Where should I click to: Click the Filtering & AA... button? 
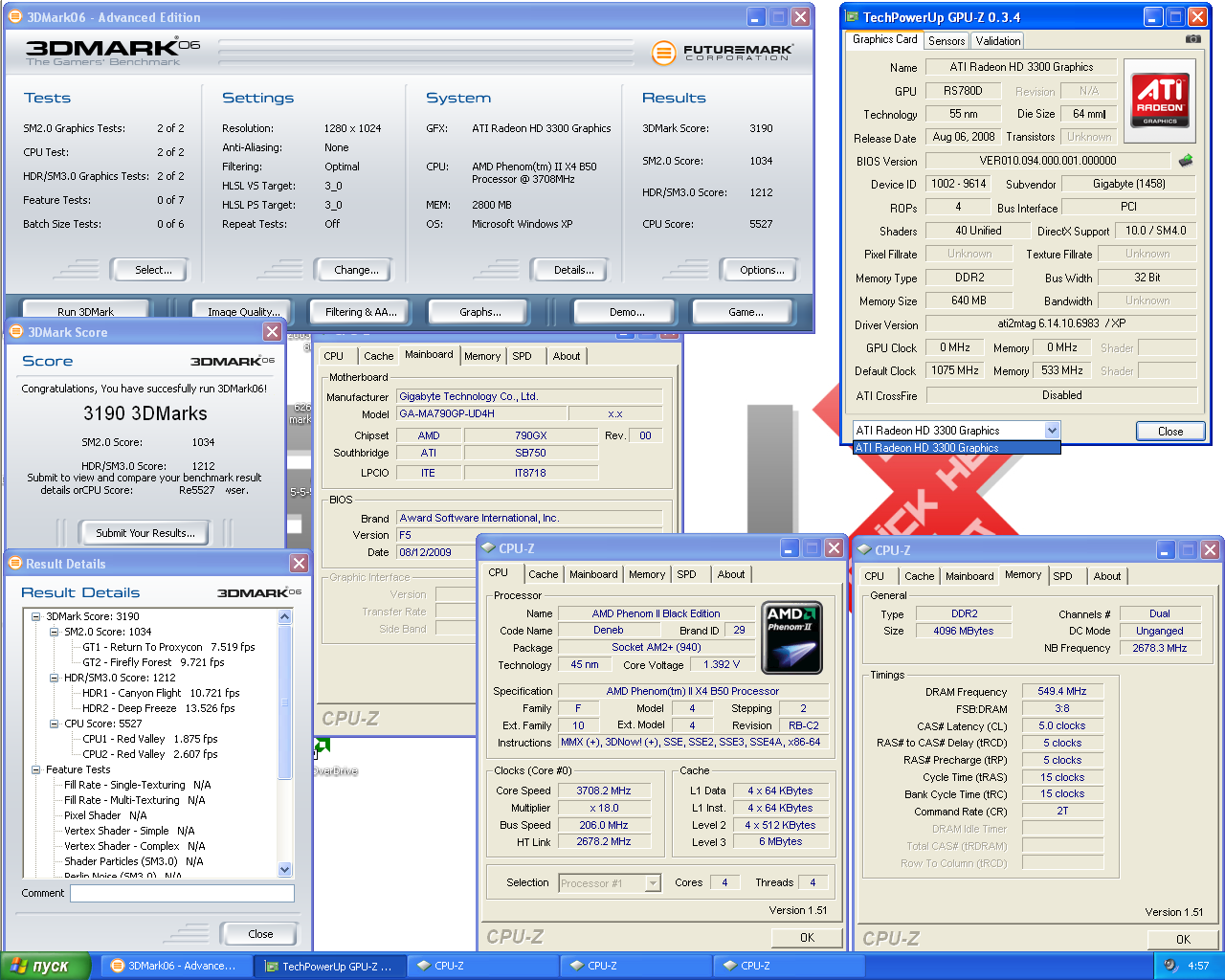coord(360,311)
